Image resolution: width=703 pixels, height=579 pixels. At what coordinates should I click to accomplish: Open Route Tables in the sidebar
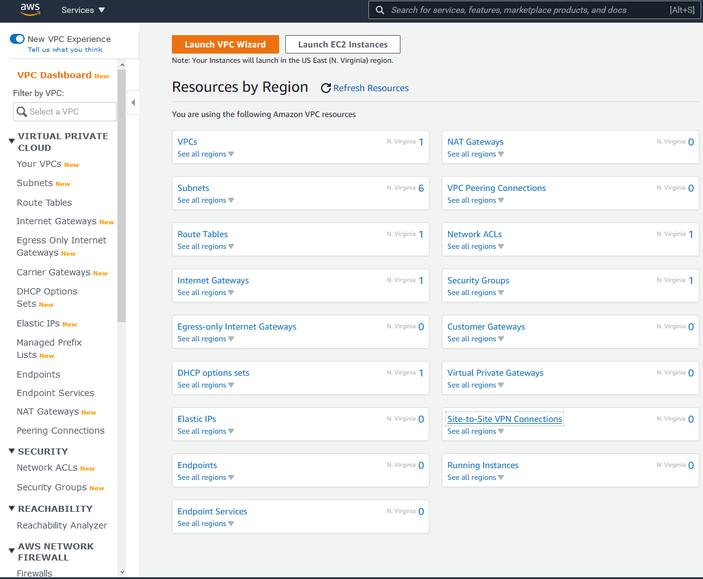tap(44, 202)
